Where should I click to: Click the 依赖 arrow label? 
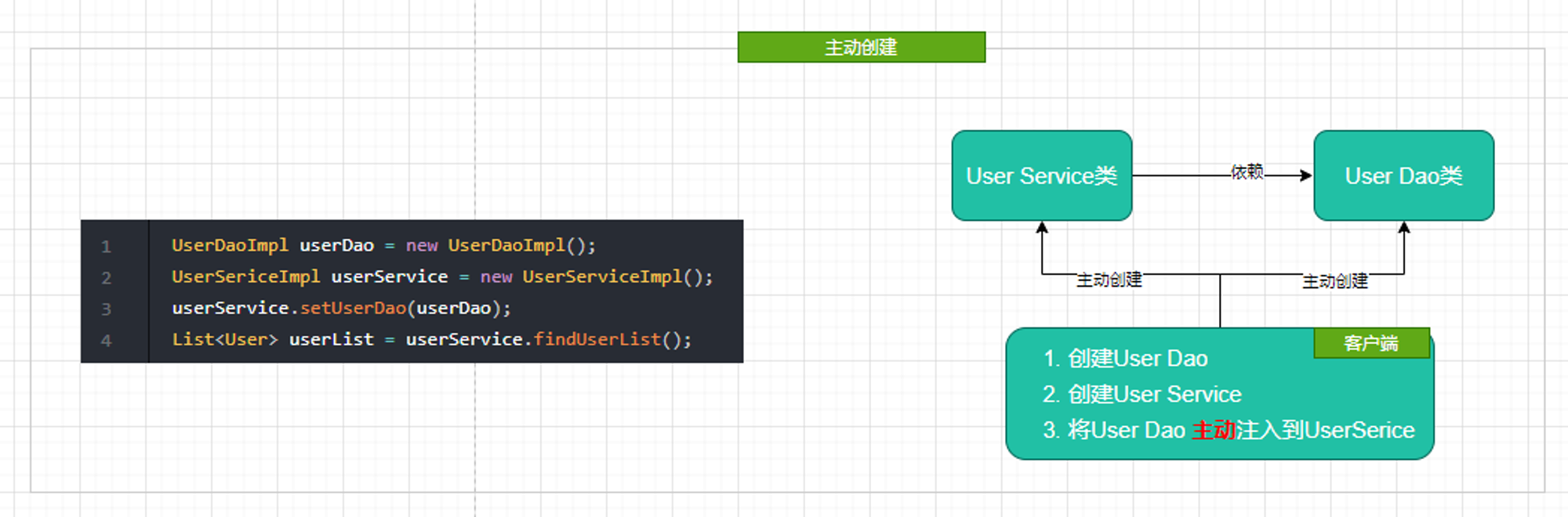[x=1247, y=172]
